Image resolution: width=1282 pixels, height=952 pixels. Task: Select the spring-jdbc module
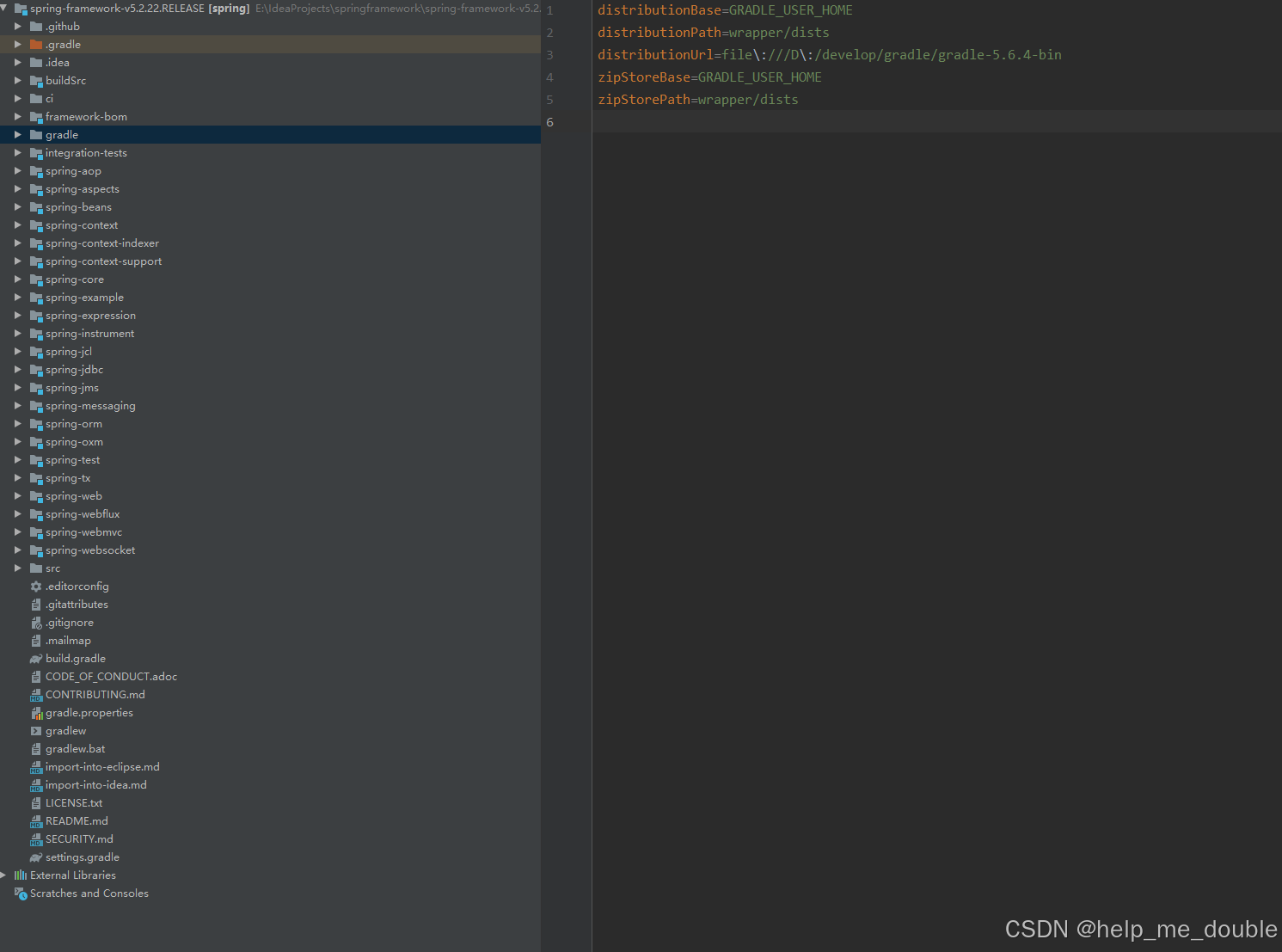74,370
